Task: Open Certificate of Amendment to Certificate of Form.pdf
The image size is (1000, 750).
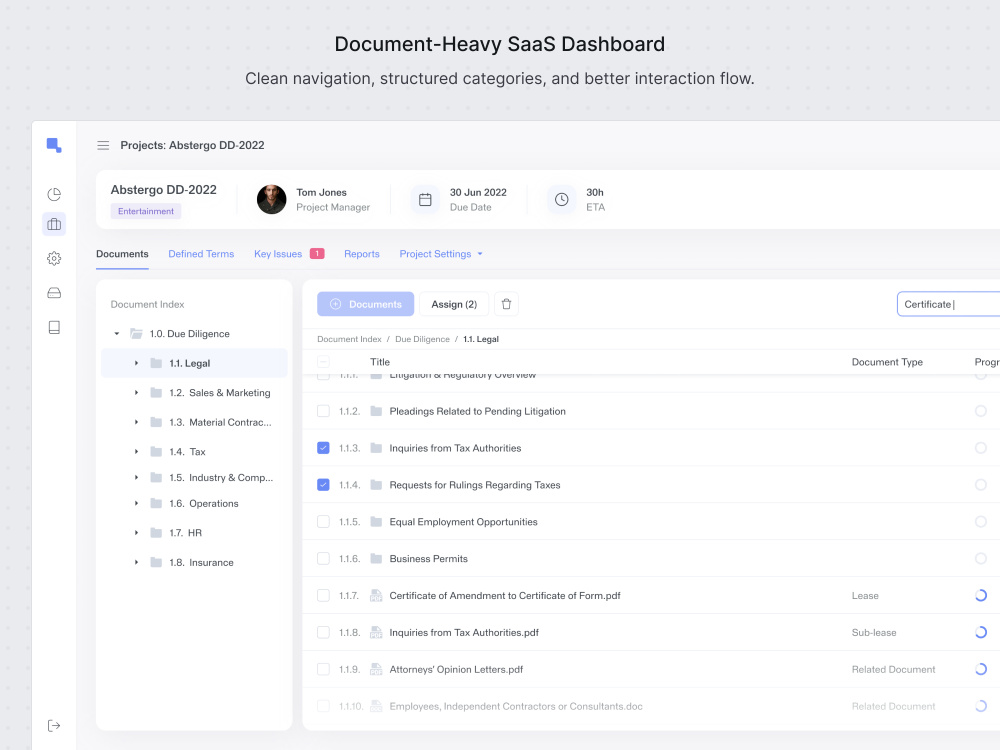Action: 505,596
